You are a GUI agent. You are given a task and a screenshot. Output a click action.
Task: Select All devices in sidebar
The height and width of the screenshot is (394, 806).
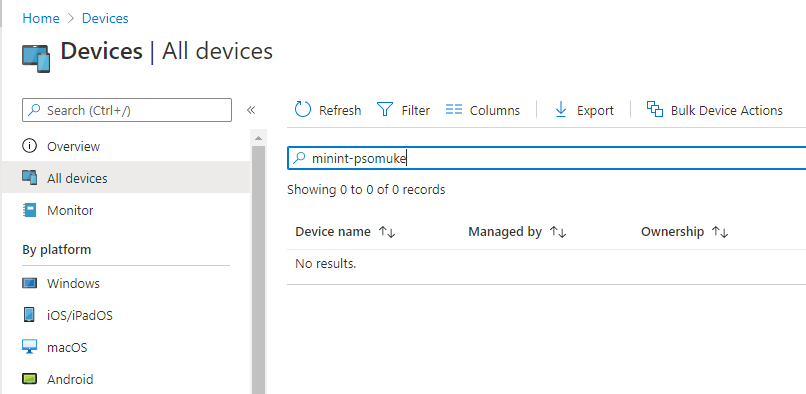126,178
